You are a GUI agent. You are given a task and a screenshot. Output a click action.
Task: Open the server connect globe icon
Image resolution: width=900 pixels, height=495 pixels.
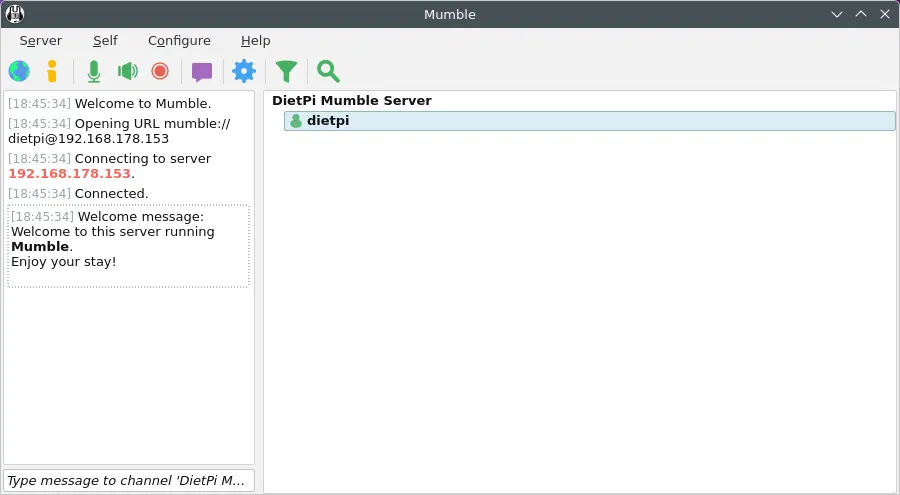click(x=19, y=71)
